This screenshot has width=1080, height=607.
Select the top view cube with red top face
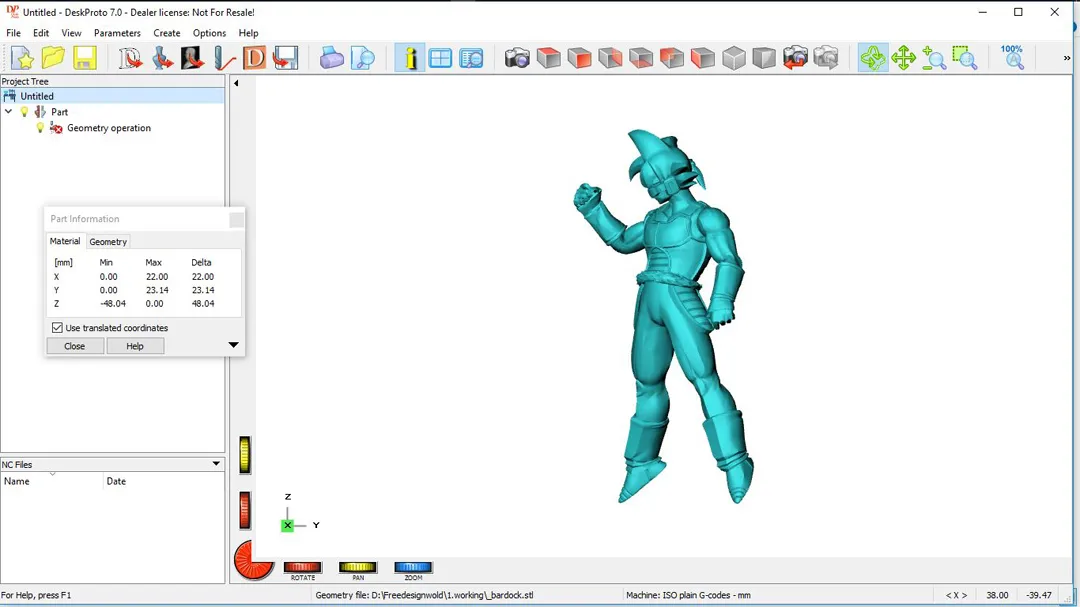[x=549, y=58]
